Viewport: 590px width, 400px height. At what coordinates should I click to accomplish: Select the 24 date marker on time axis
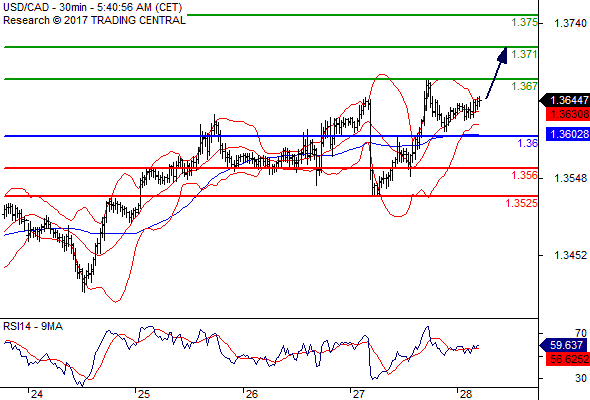(x=36, y=394)
